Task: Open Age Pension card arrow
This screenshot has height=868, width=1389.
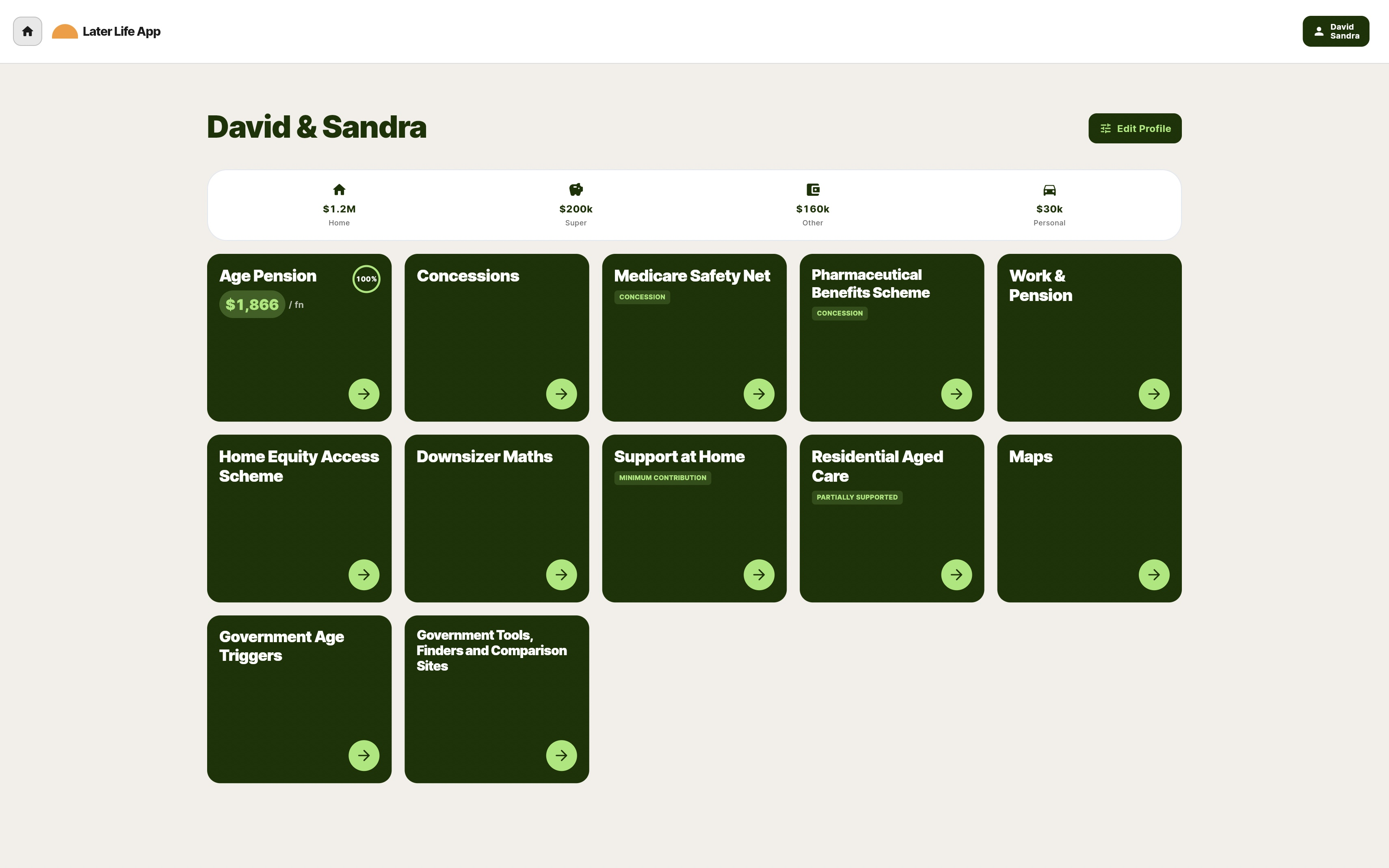Action: pos(364,394)
